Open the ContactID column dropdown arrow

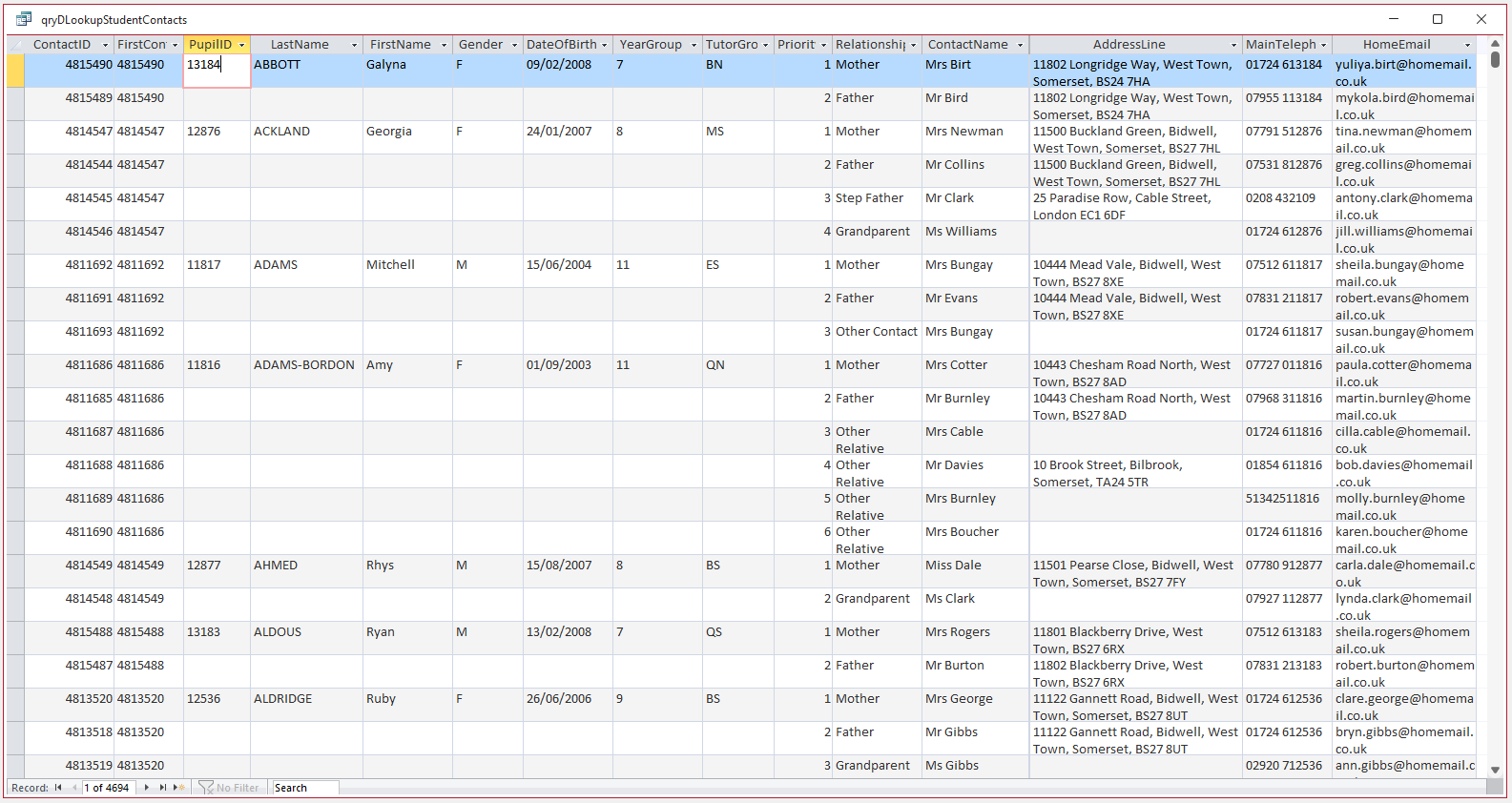click(x=104, y=45)
